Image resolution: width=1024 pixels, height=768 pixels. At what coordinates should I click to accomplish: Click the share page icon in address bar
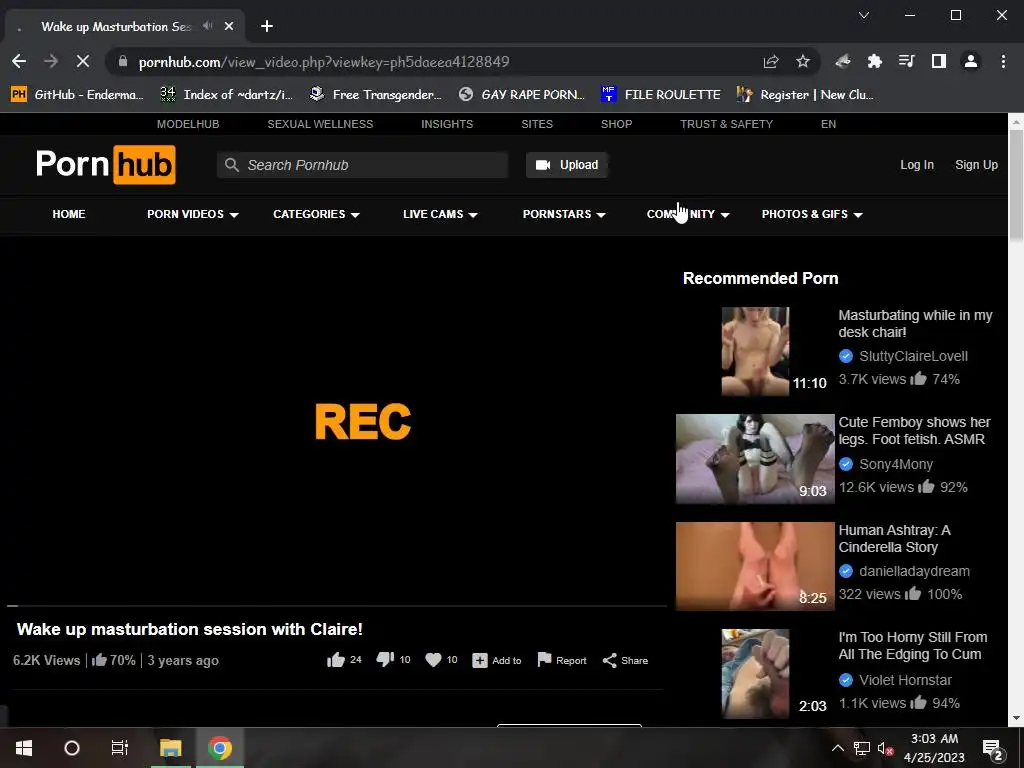tap(771, 61)
